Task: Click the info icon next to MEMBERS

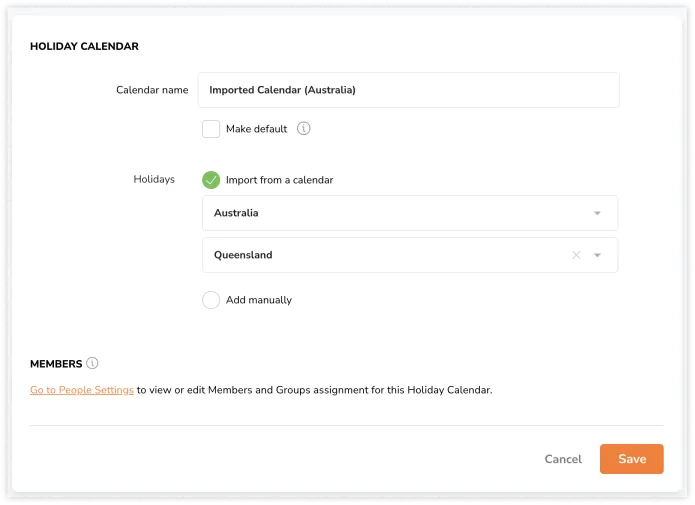Action: [93, 363]
